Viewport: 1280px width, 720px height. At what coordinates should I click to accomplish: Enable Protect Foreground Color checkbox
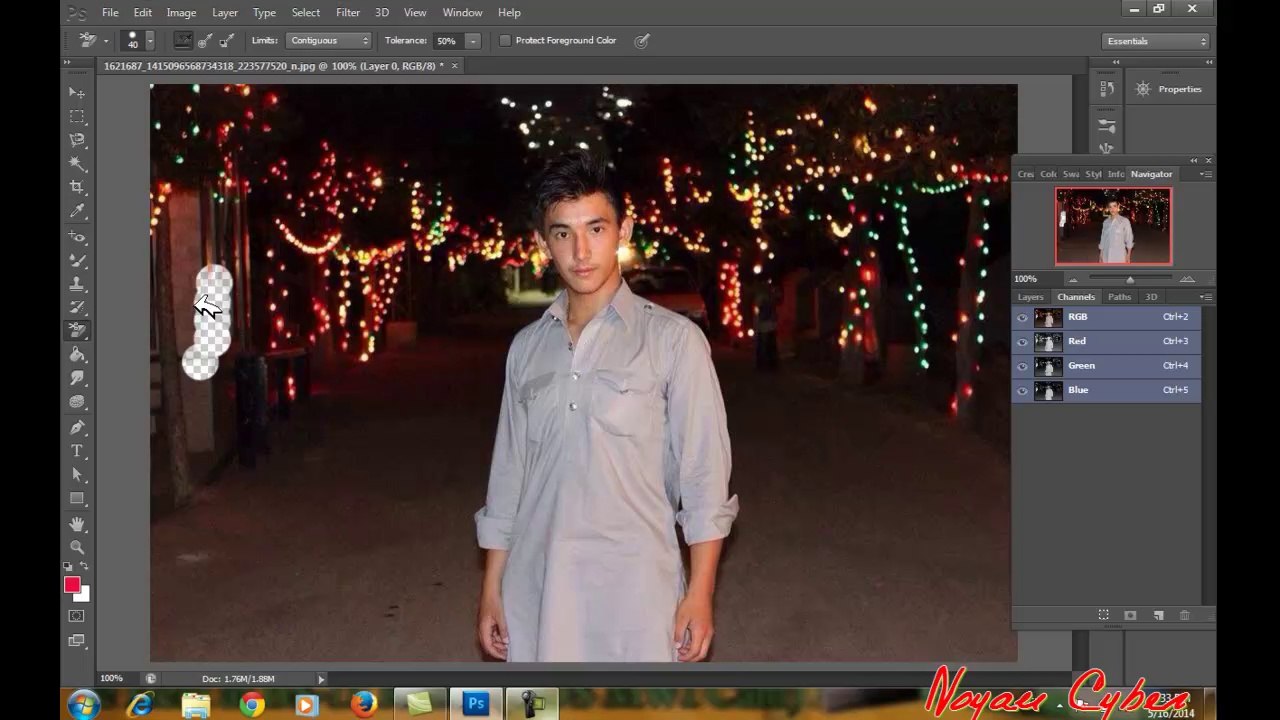(505, 40)
